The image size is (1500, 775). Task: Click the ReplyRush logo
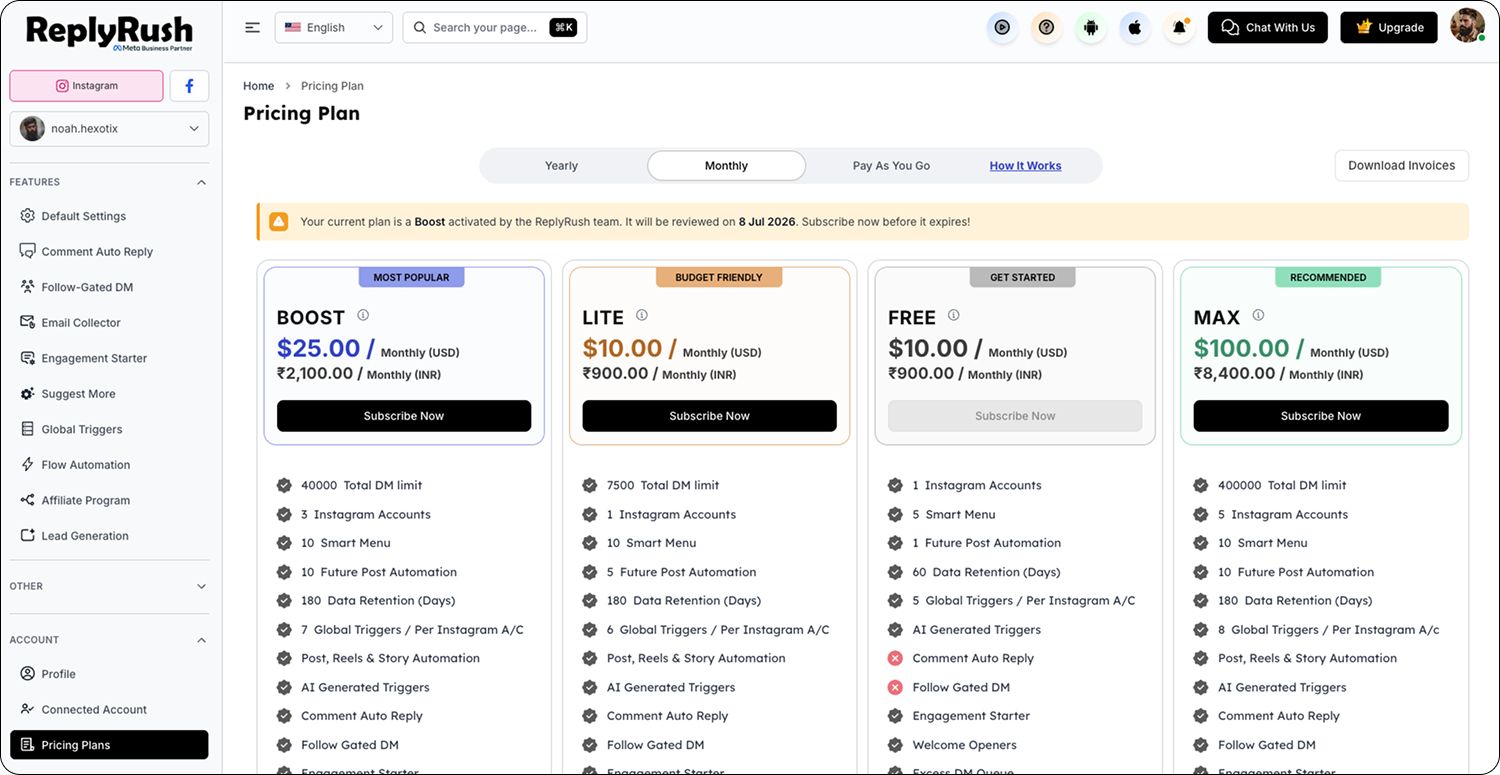pos(109,32)
